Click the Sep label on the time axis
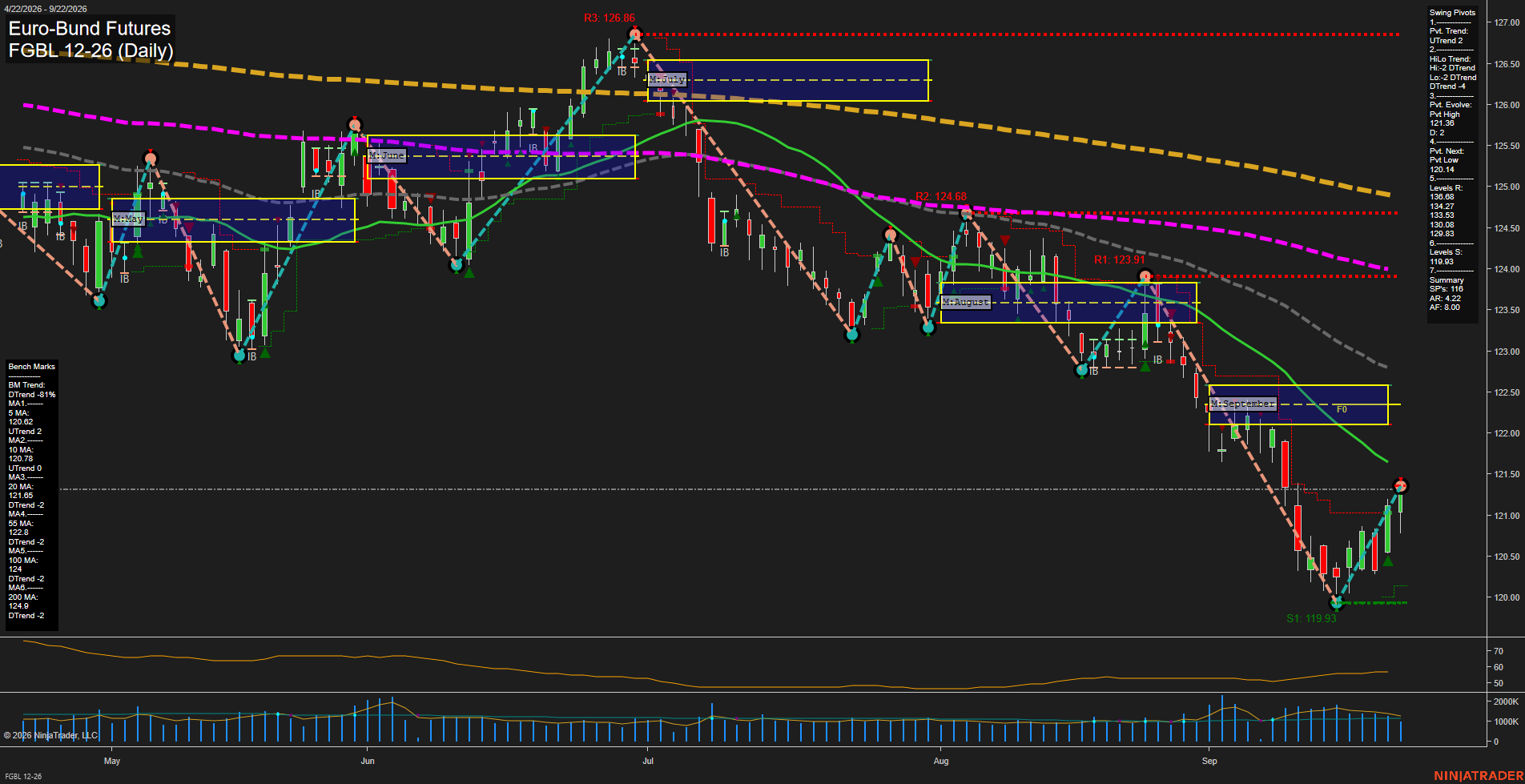The width and height of the screenshot is (1525, 784). pos(1209,761)
